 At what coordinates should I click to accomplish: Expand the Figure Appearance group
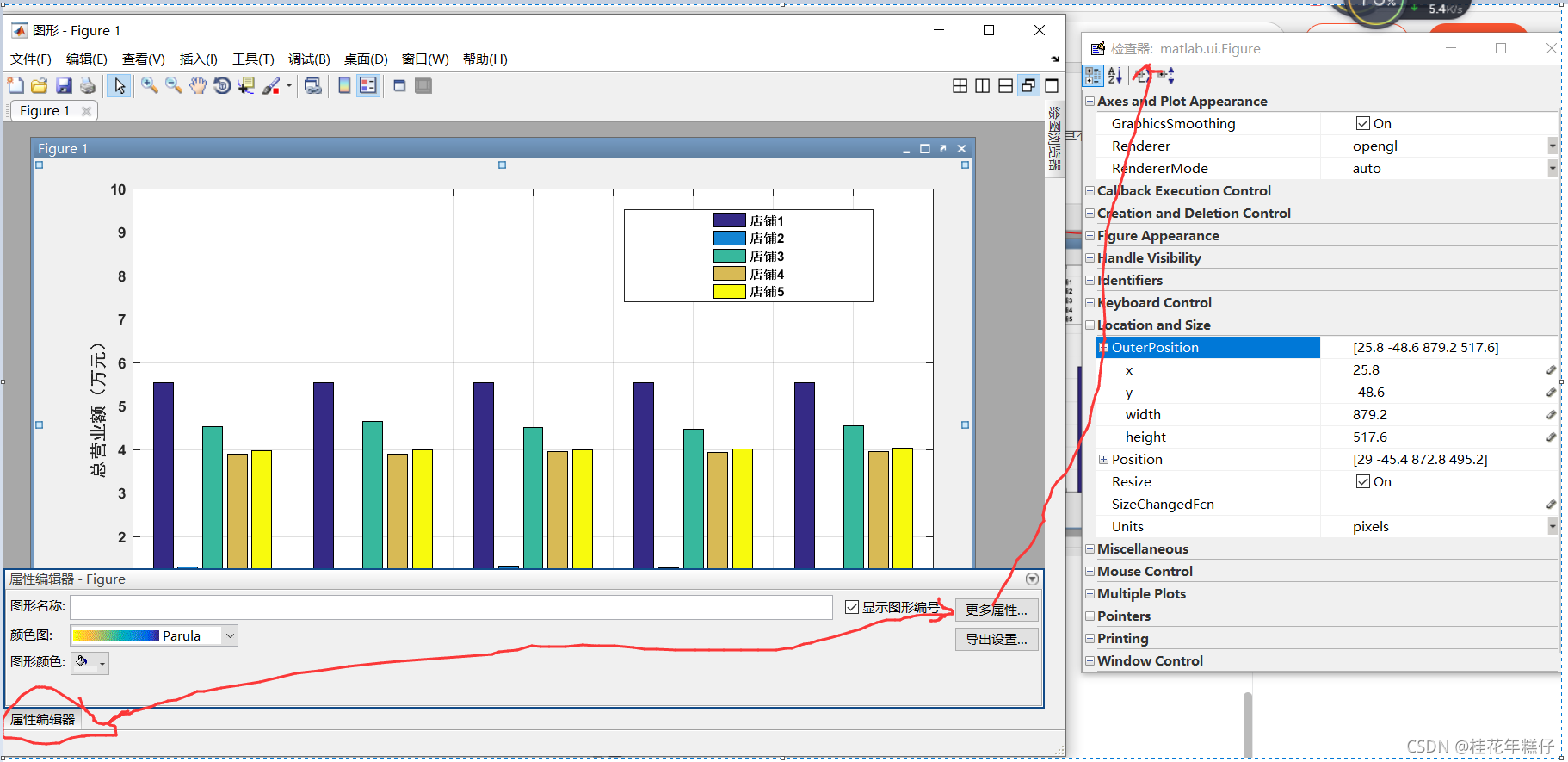coord(1090,235)
